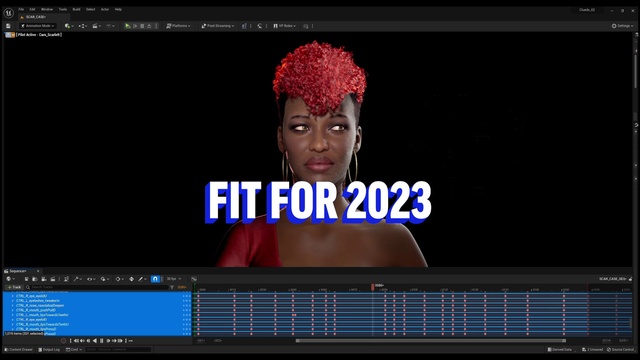Click the toolbar Stop simulation button
This screenshot has height=360, width=640.
[x=142, y=26]
